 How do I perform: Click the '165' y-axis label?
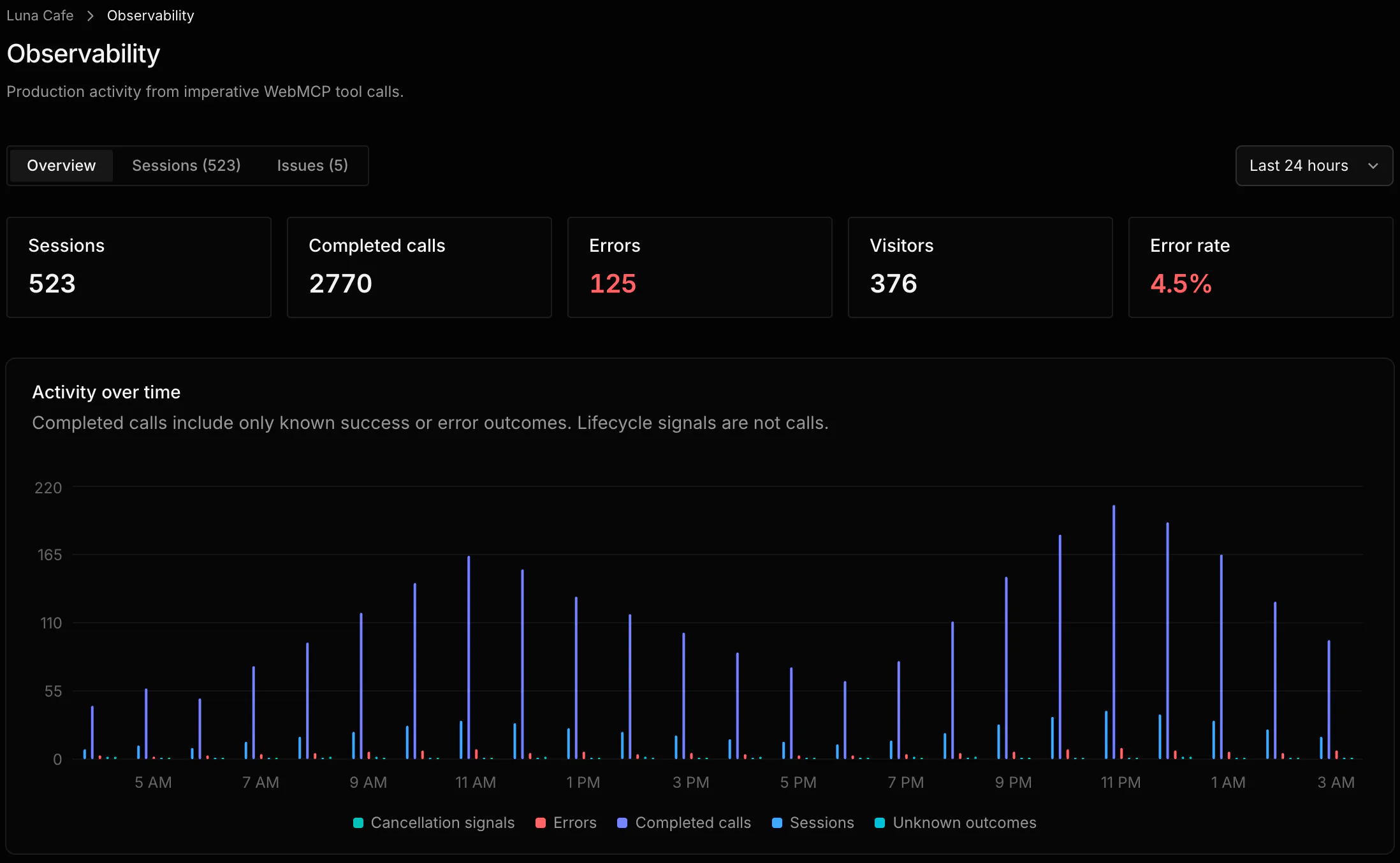point(50,555)
